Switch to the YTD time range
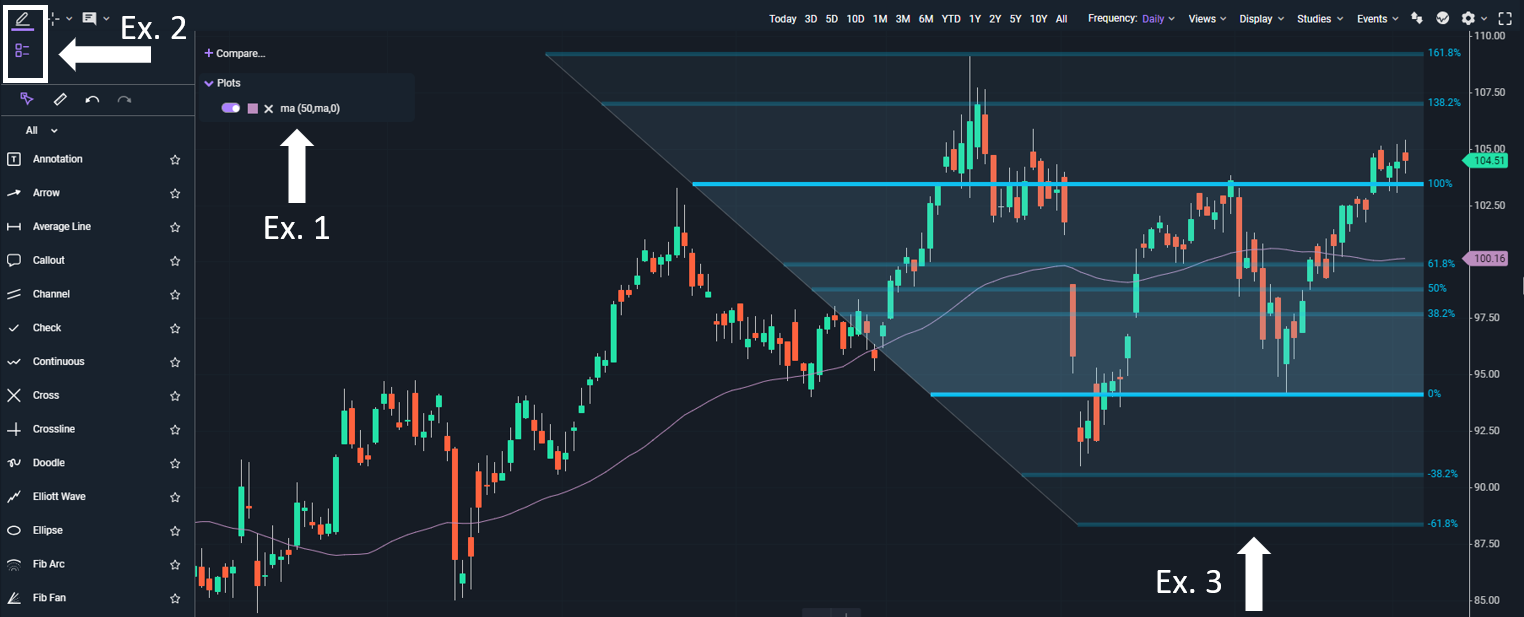Image resolution: width=1524 pixels, height=617 pixels. 951,18
